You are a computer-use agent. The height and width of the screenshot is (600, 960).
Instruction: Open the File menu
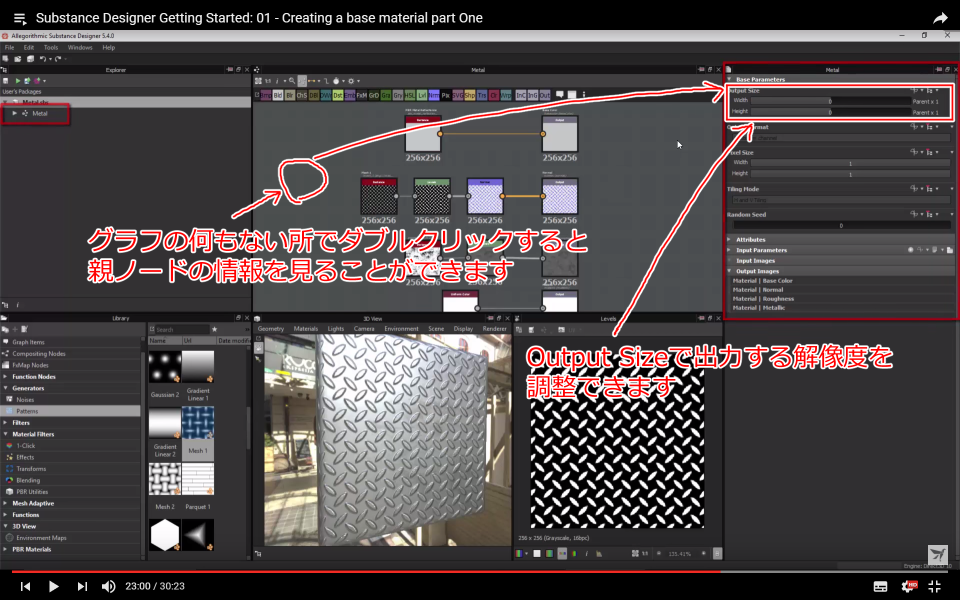coord(9,47)
